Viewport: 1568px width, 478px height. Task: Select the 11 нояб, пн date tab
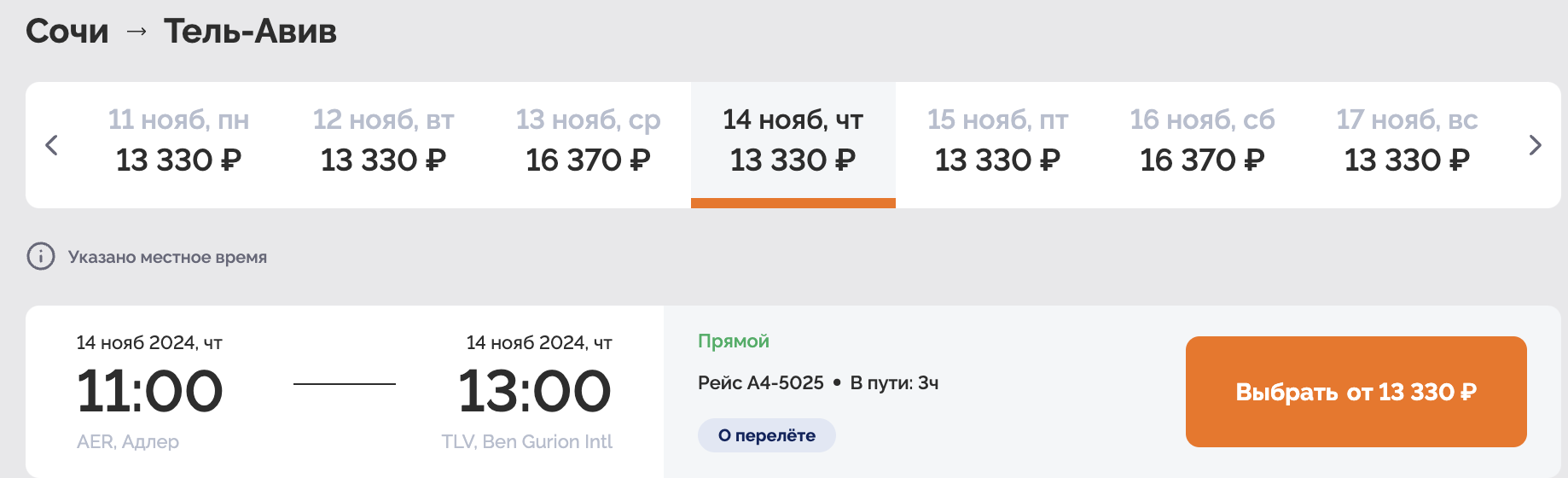coord(179,141)
